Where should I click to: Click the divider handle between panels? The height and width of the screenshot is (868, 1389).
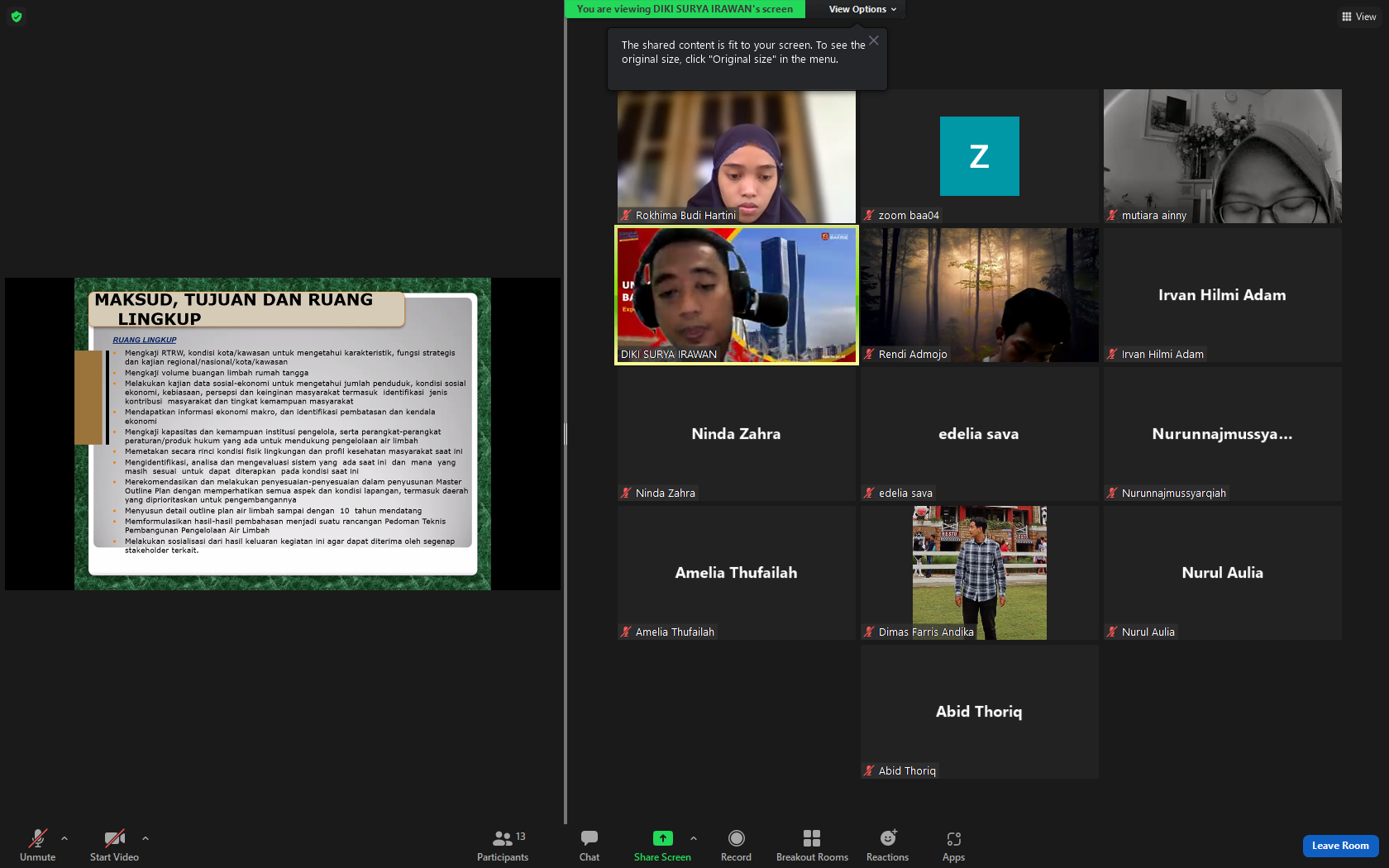coord(566,434)
